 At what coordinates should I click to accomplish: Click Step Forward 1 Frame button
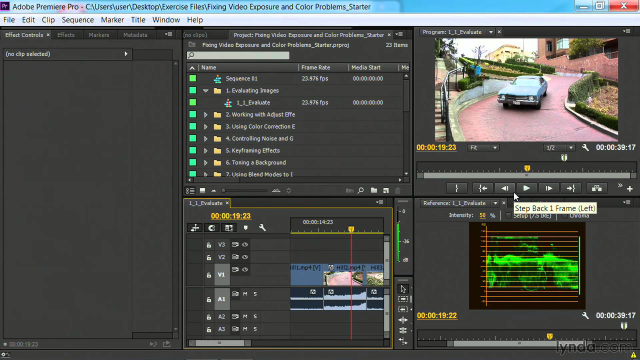(x=549, y=188)
